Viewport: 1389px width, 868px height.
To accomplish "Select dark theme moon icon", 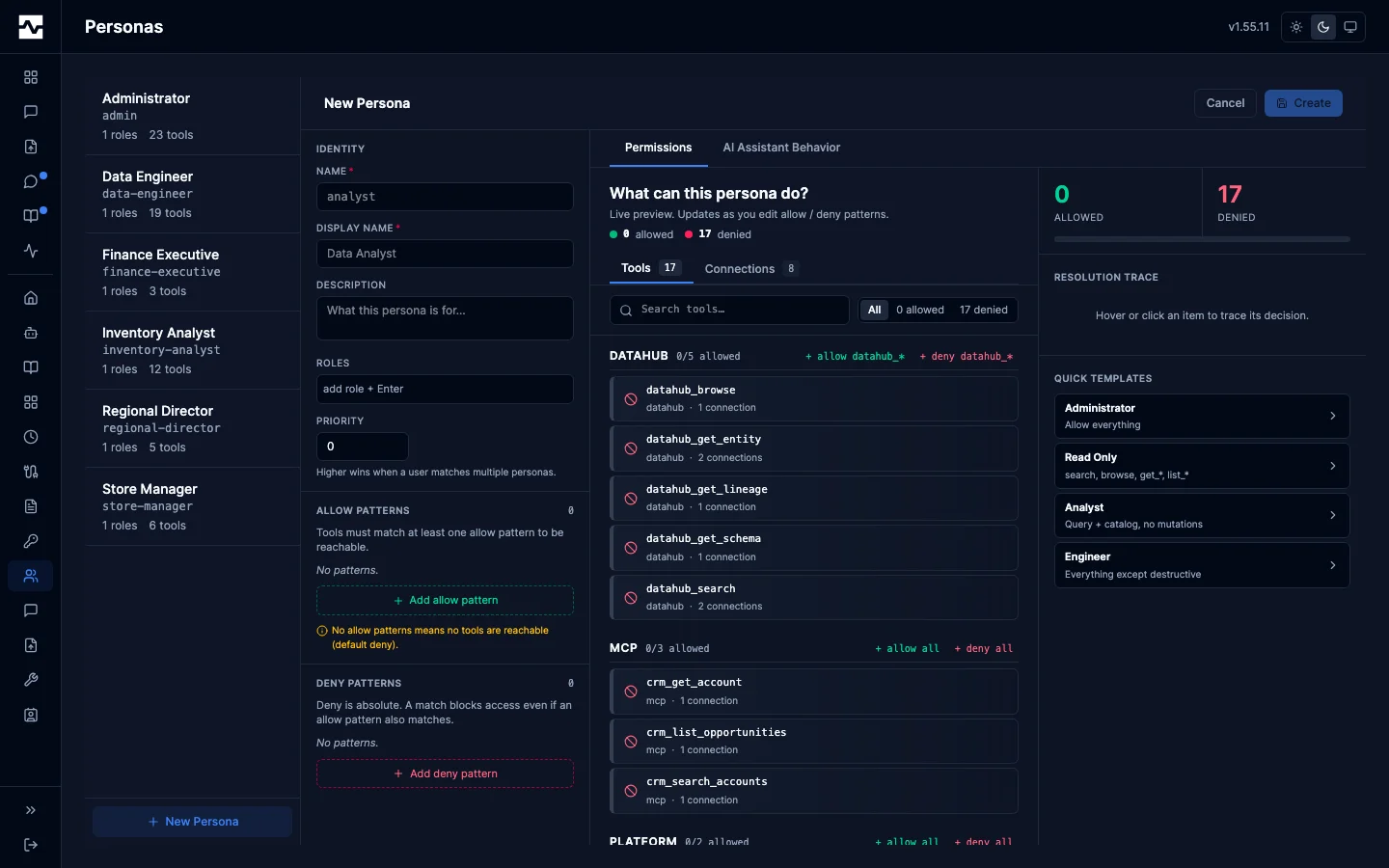I will (x=1323, y=27).
